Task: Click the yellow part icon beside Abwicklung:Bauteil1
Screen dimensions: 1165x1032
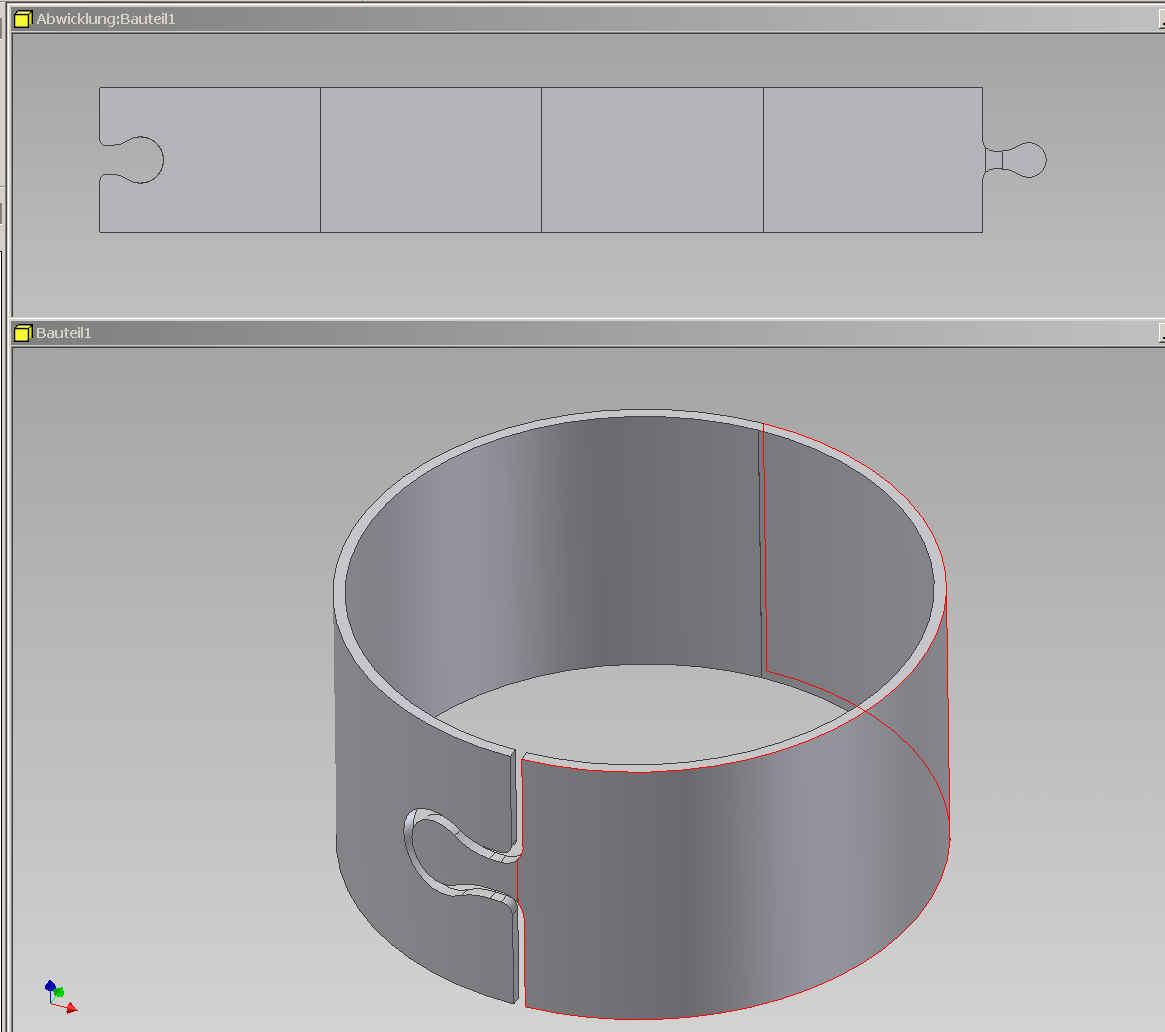Action: (x=23, y=19)
